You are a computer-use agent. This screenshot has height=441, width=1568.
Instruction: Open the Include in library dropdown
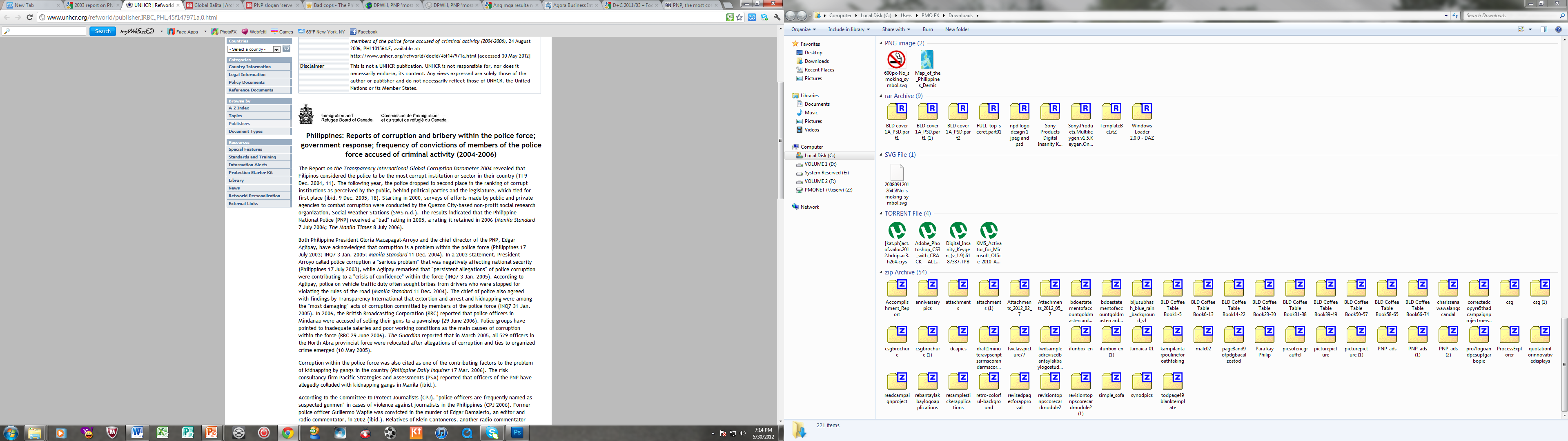[849, 29]
